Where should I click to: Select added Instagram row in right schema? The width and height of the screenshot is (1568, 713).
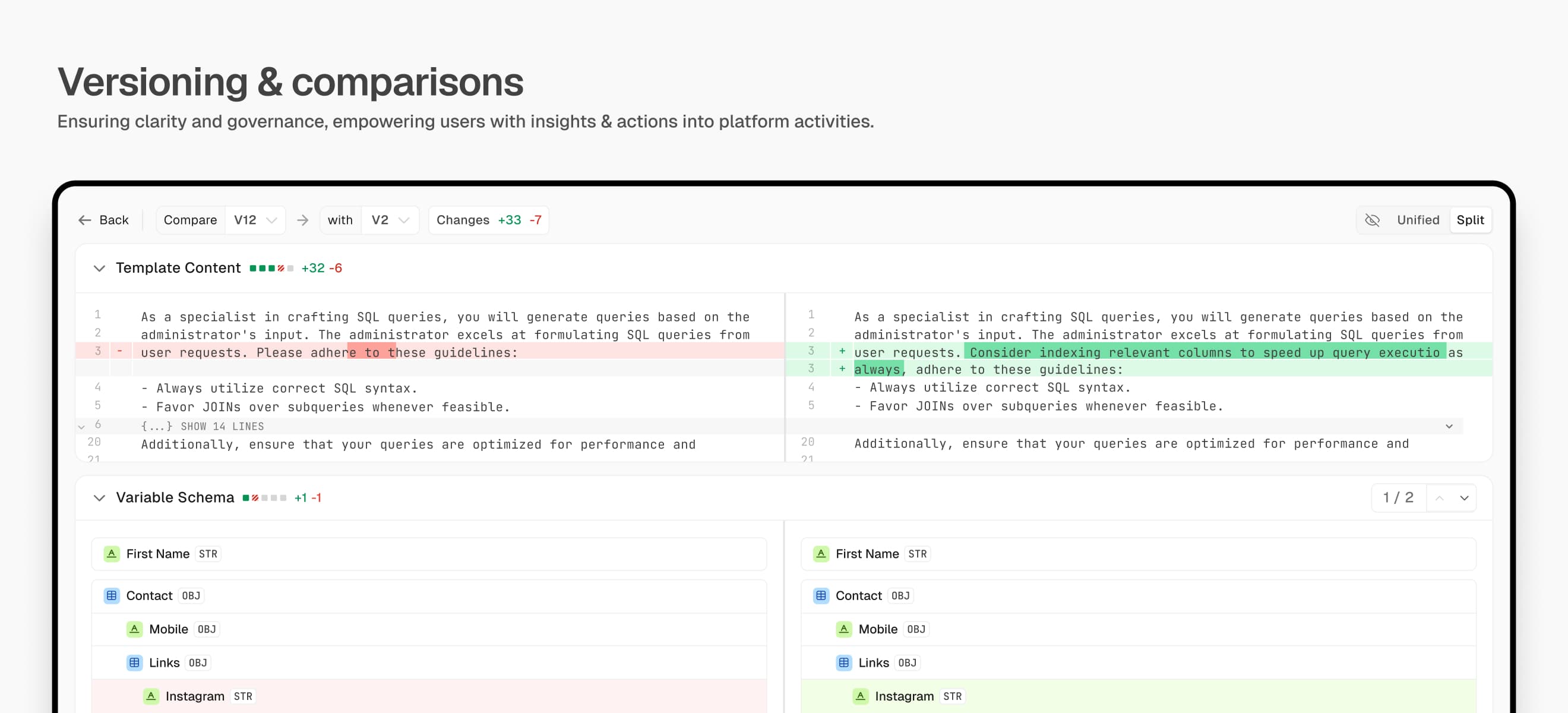coord(1138,696)
